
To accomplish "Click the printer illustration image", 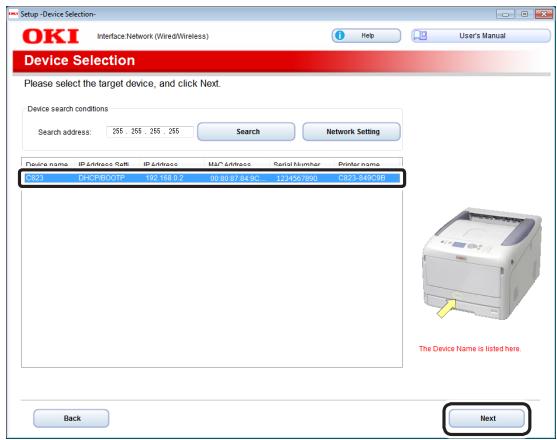I will click(482, 263).
